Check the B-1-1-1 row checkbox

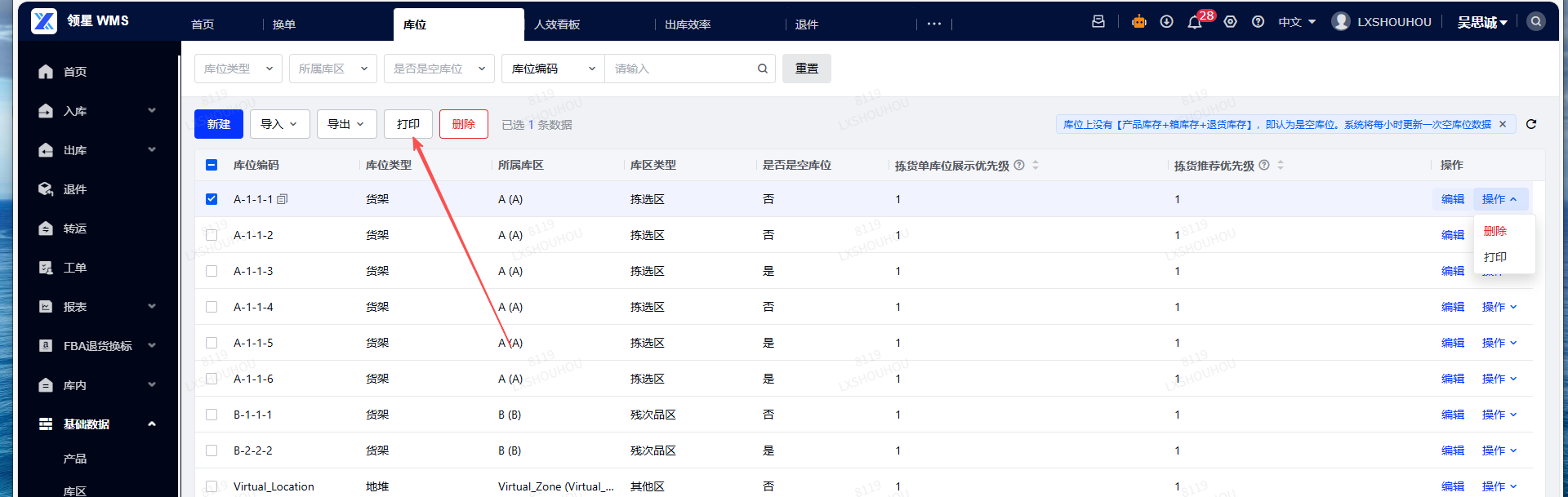click(212, 415)
